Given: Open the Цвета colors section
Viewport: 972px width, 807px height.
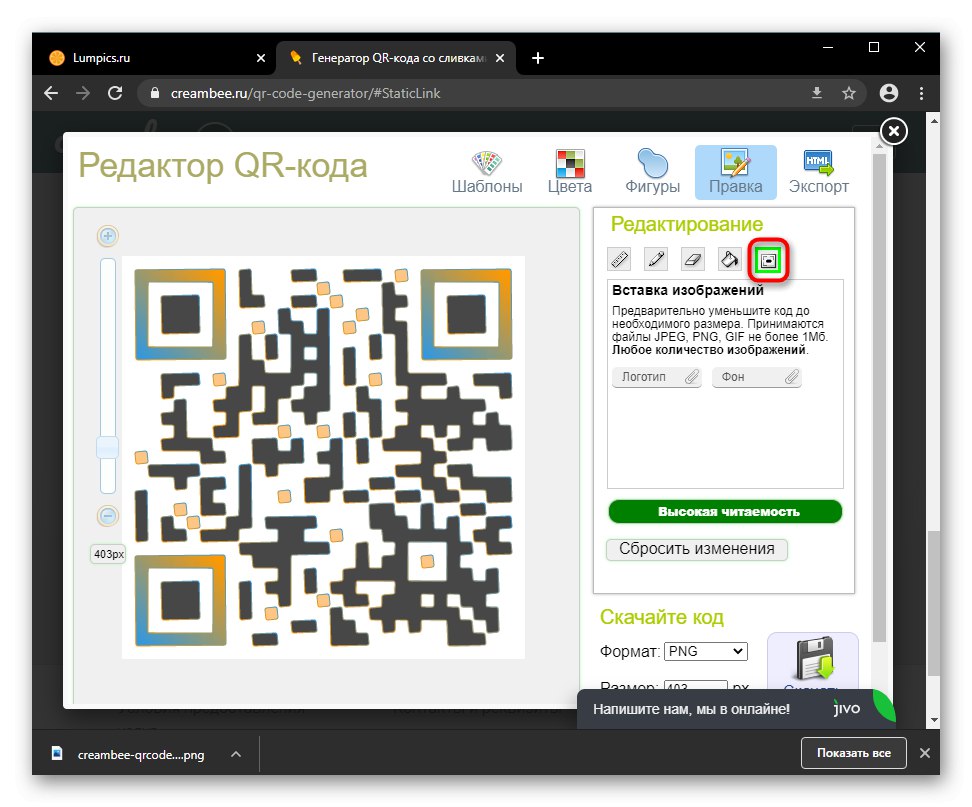Looking at the screenshot, I should [x=570, y=172].
